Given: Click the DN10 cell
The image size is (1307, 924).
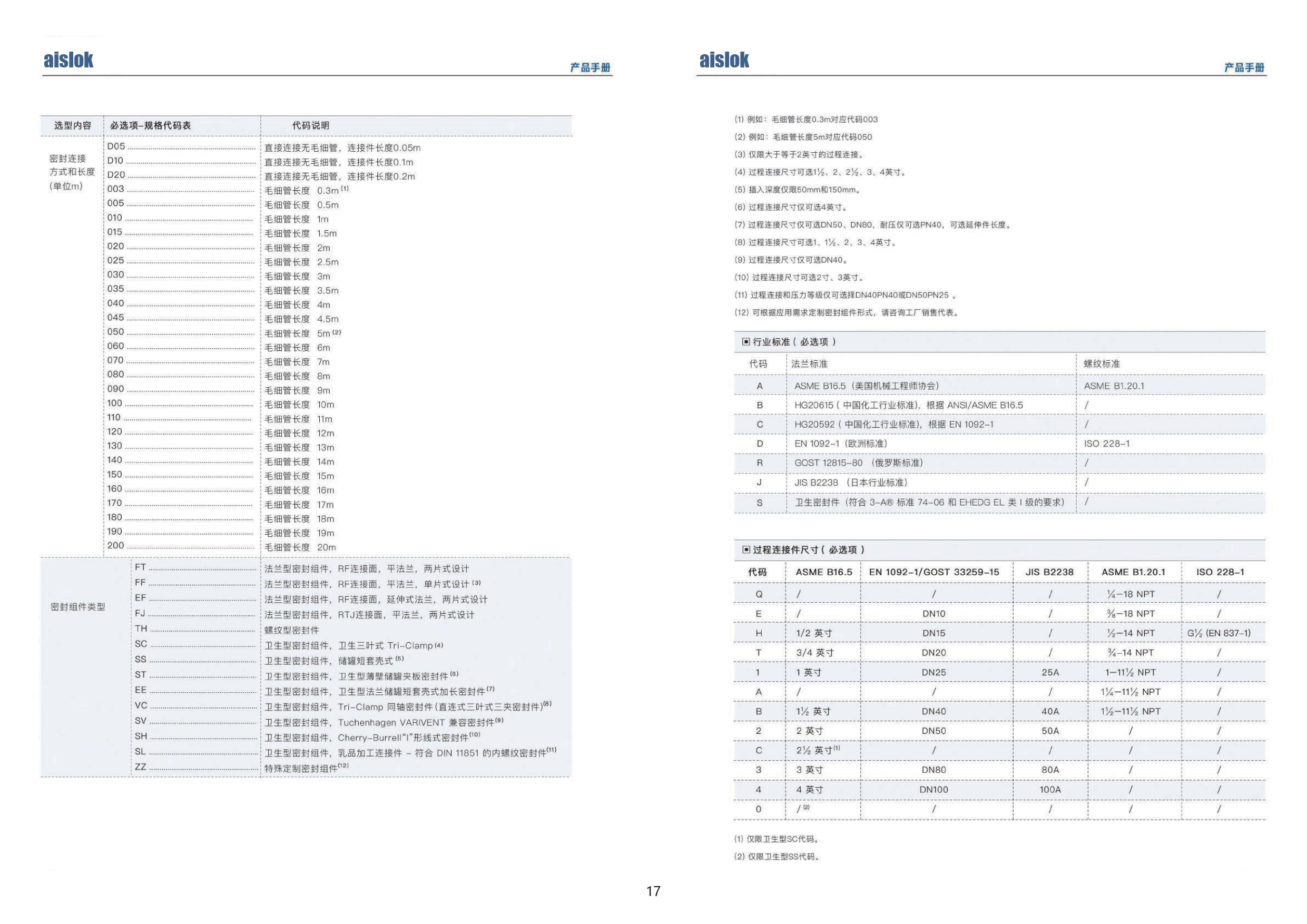Looking at the screenshot, I should pos(933,614).
